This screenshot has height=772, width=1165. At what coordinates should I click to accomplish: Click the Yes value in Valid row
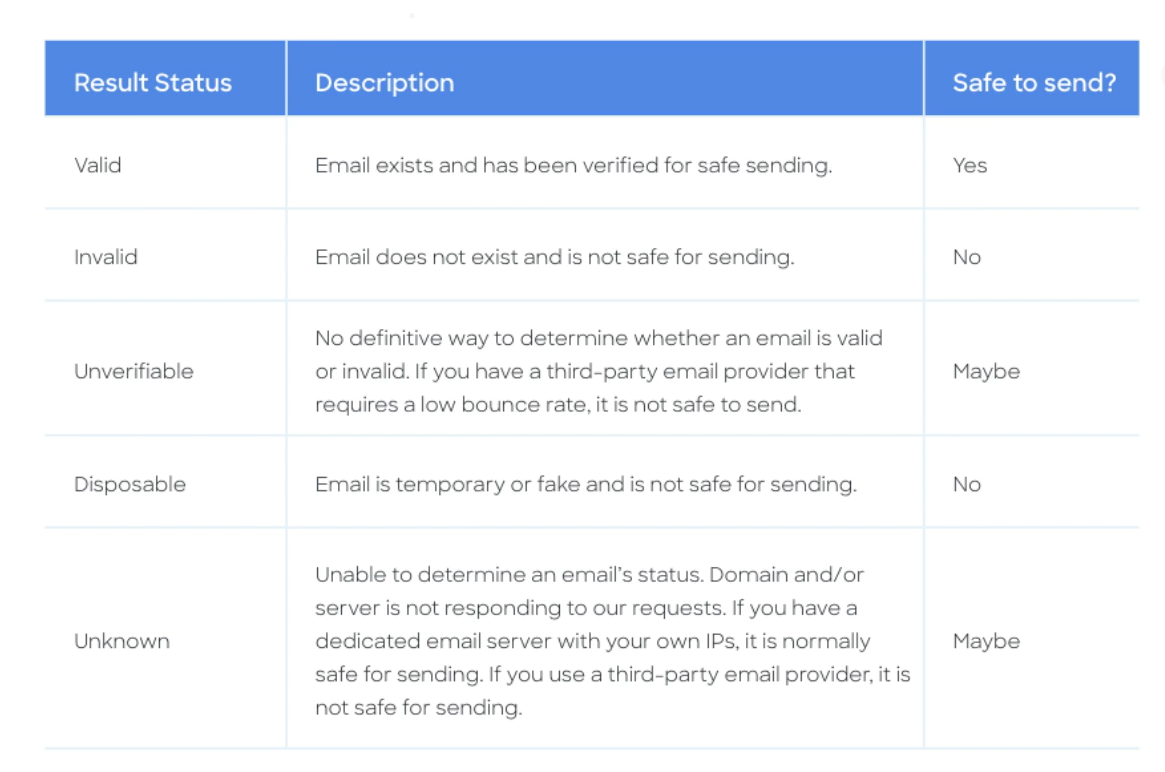tap(970, 165)
